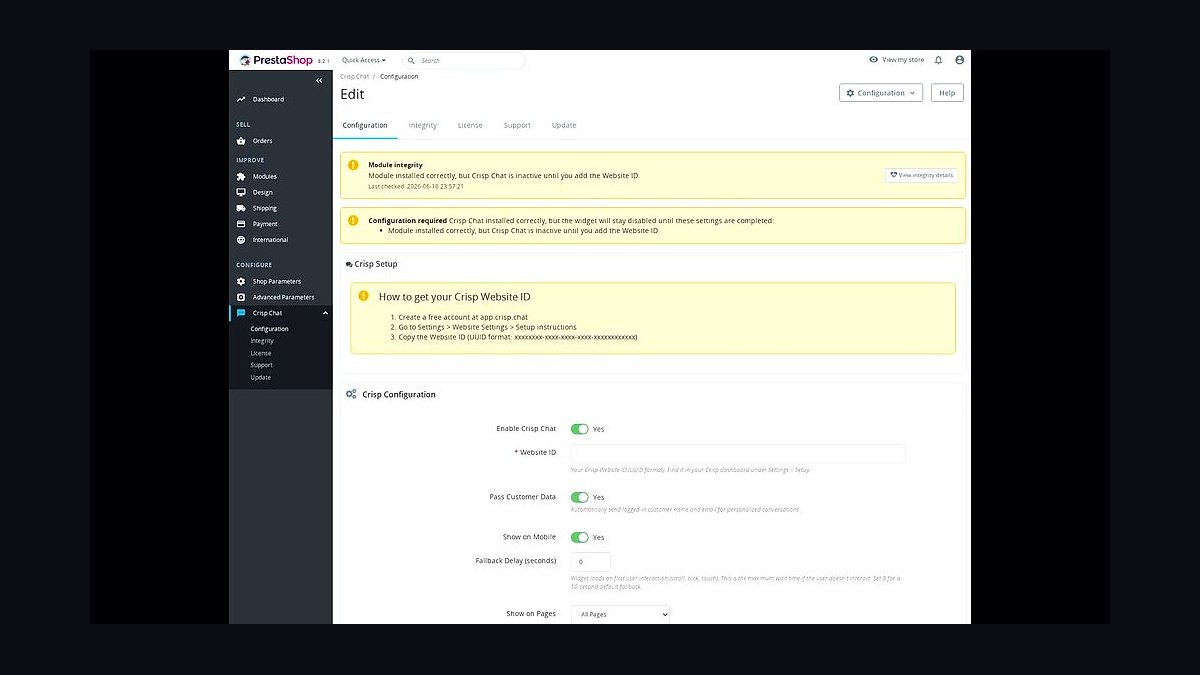Image resolution: width=1200 pixels, height=675 pixels.
Task: Open the notifications bell
Action: click(938, 60)
